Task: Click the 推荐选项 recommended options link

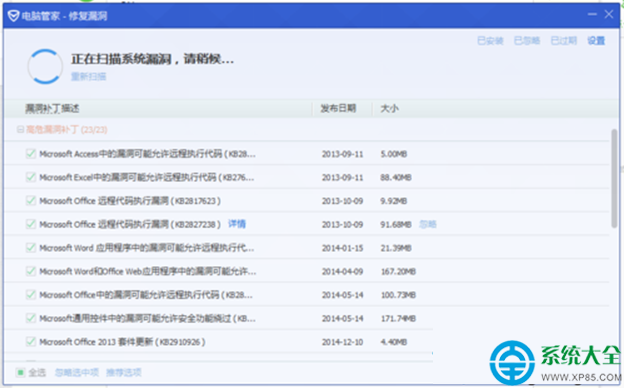Action: (x=124, y=372)
